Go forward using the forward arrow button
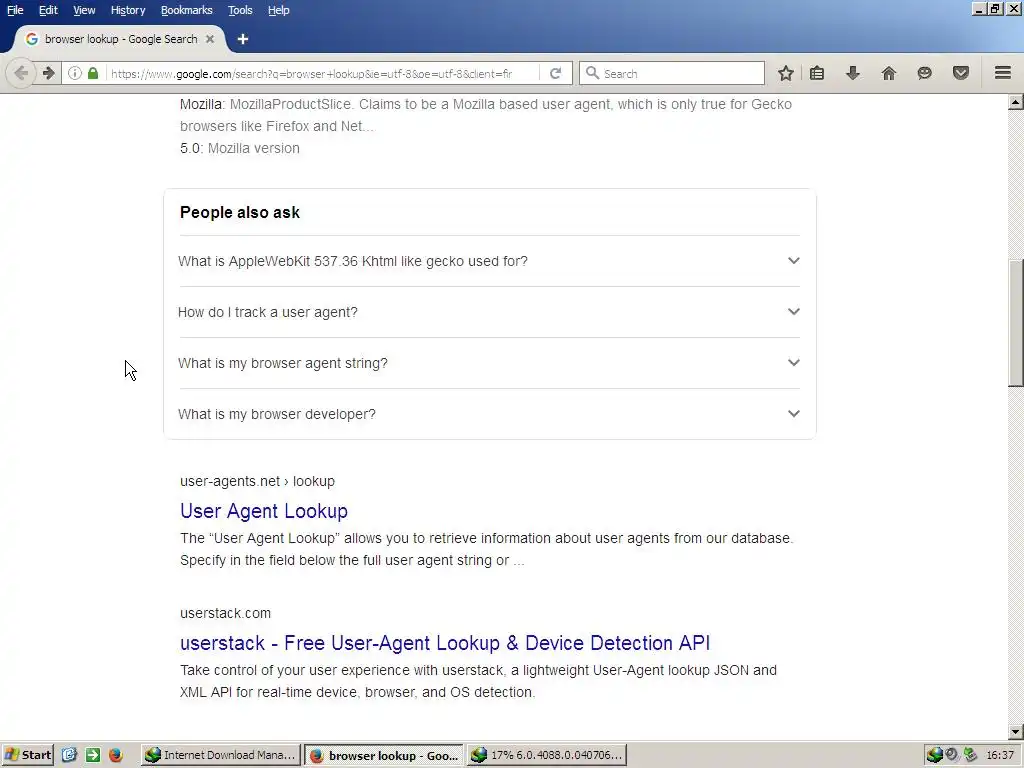The height and width of the screenshot is (768, 1024). click(x=48, y=73)
